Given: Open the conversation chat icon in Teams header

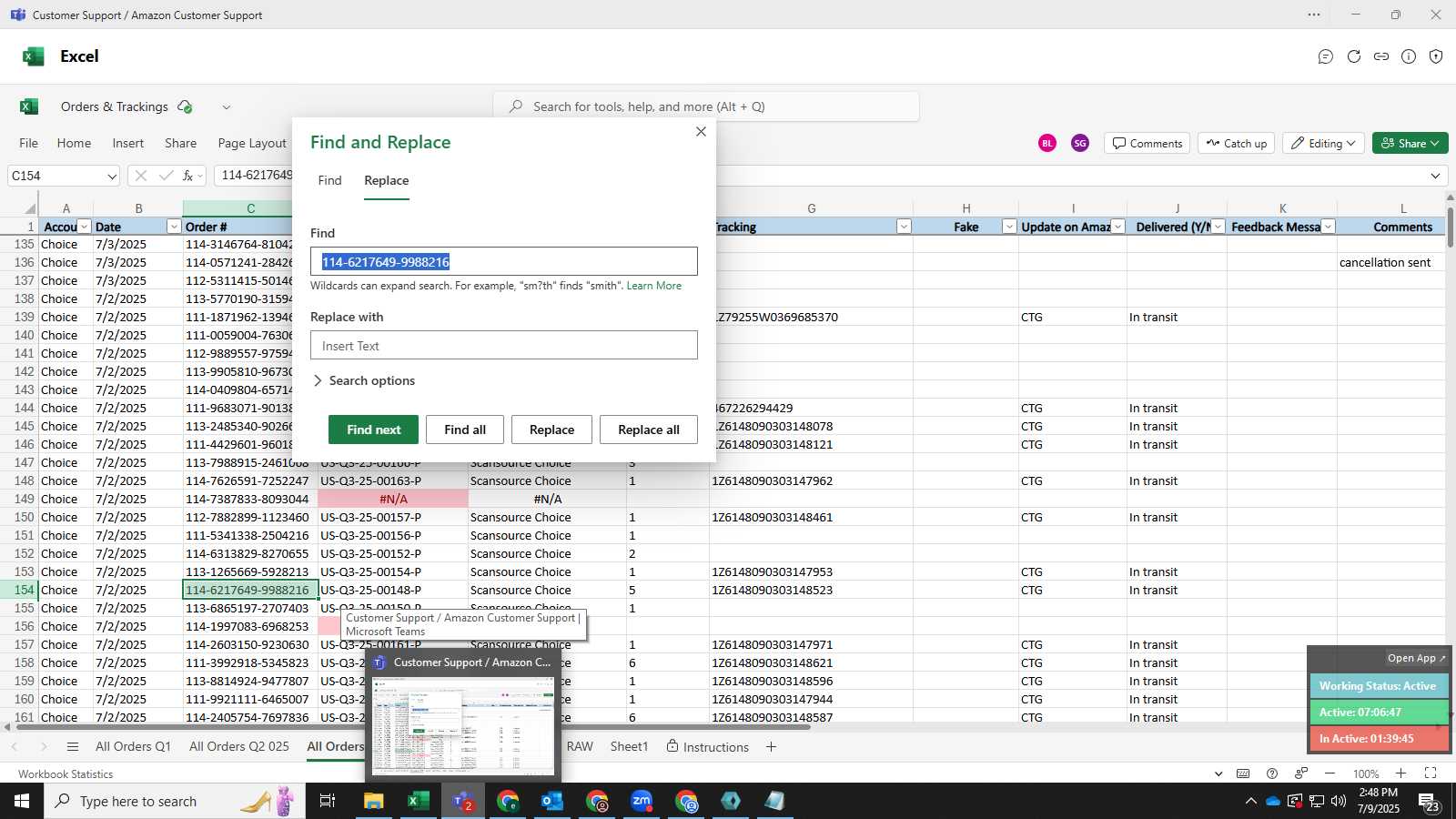Looking at the screenshot, I should point(1326,56).
